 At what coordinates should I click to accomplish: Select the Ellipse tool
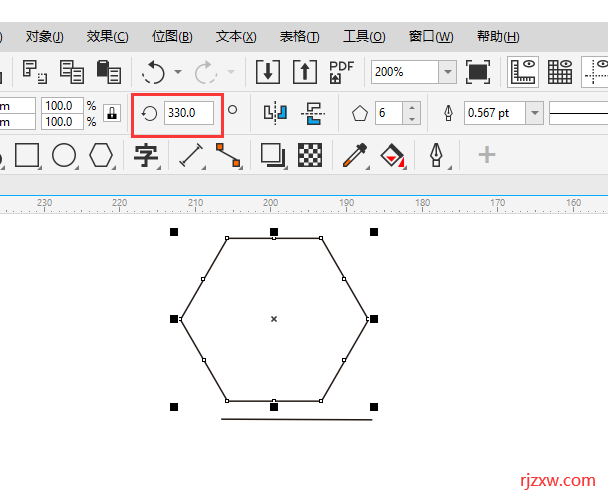tap(64, 155)
